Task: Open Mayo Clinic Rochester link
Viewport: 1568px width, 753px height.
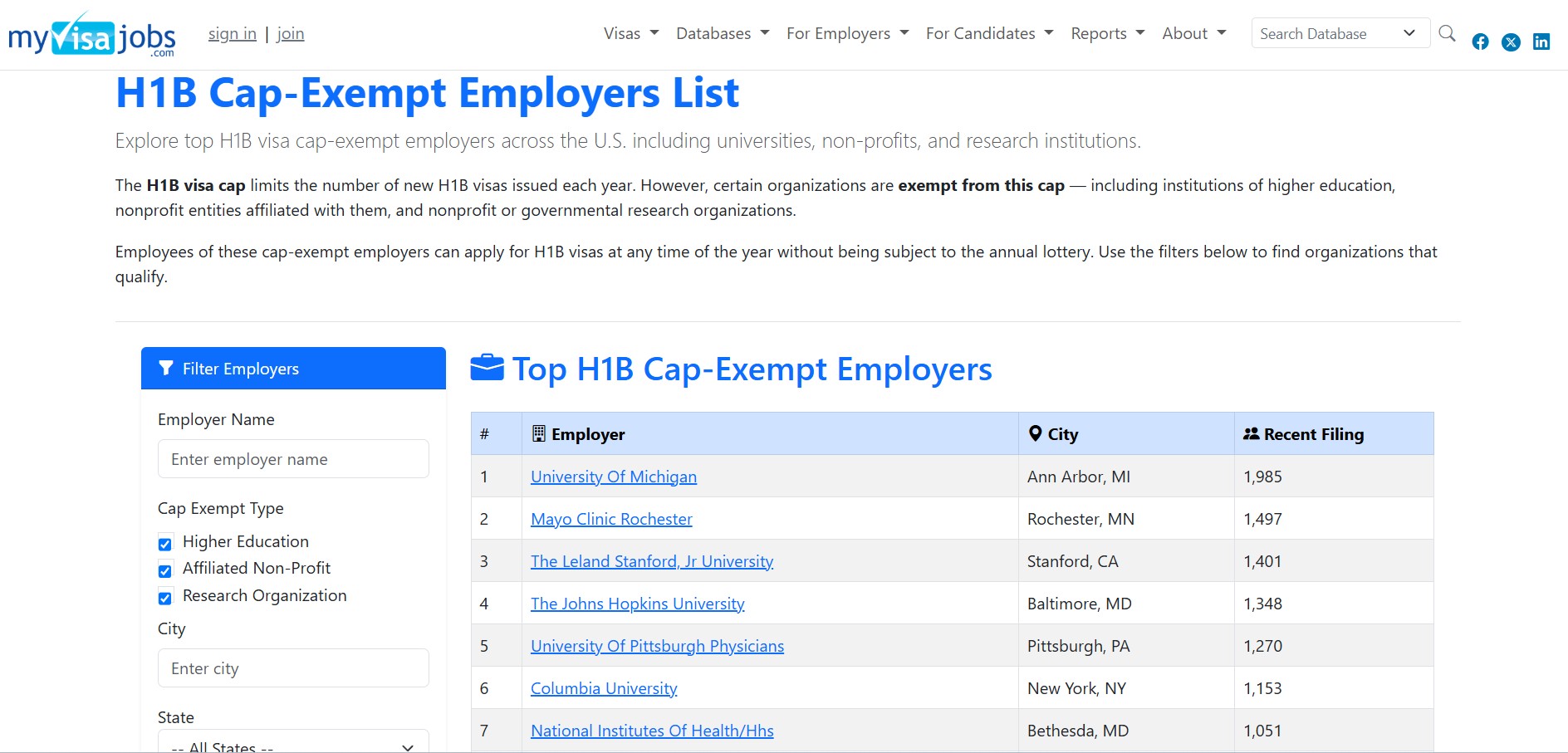Action: [611, 519]
